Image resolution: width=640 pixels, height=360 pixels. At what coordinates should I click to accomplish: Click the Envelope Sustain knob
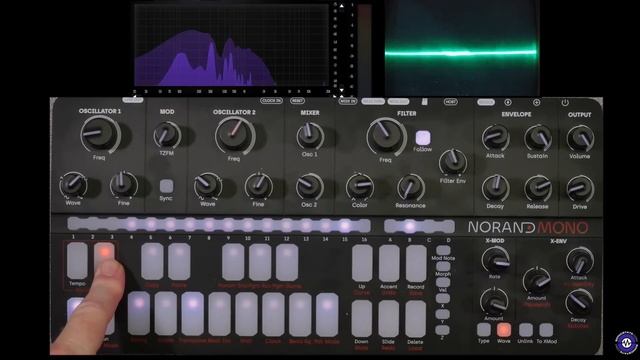(x=538, y=138)
